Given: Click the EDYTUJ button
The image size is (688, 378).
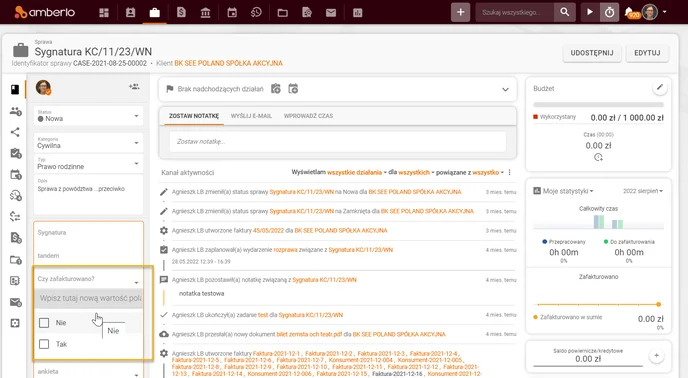Looking at the screenshot, I should [x=647, y=53].
